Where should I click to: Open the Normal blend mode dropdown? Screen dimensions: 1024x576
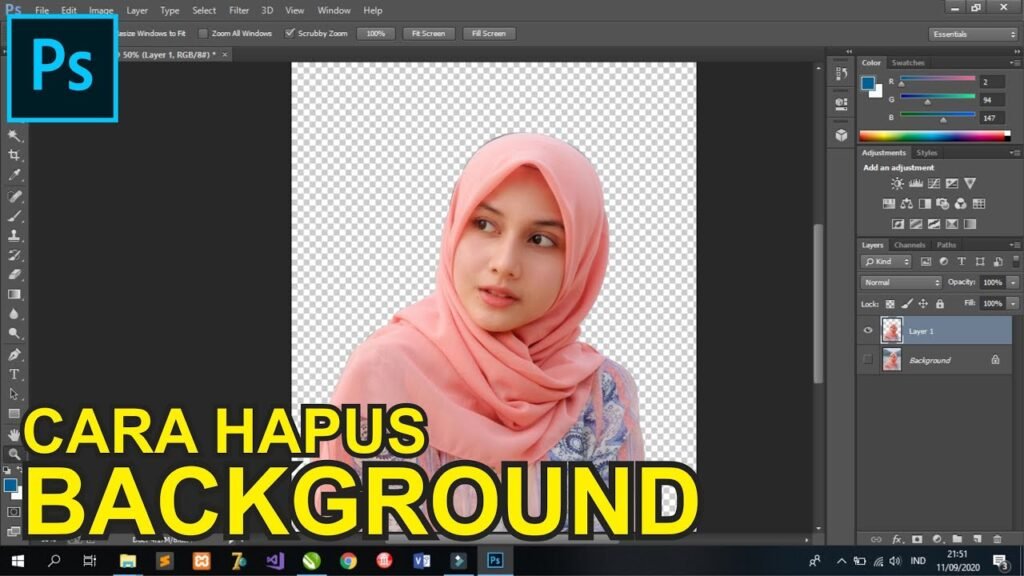click(902, 282)
